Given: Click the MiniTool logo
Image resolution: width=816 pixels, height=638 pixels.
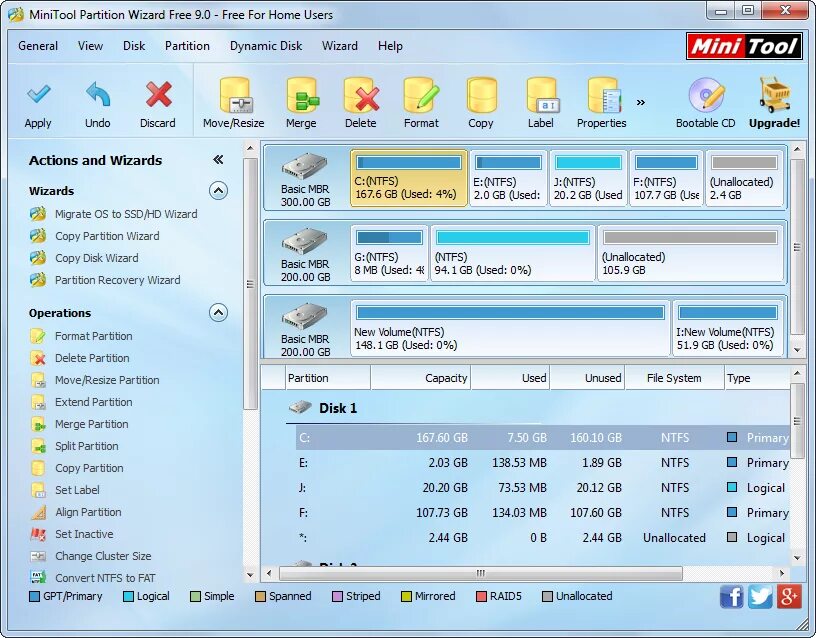Looking at the screenshot, I should tap(744, 46).
